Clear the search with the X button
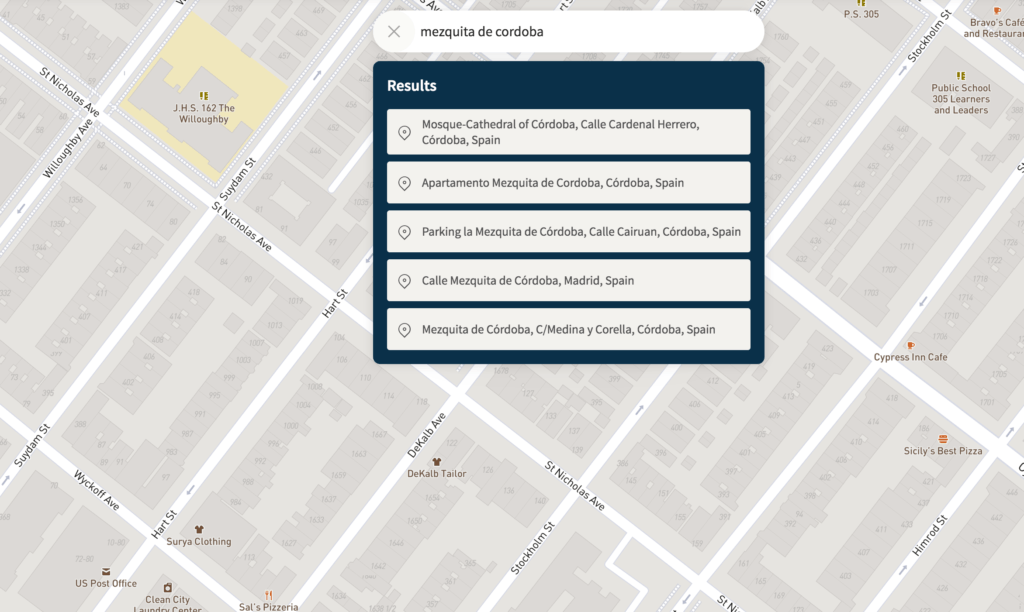The height and width of the screenshot is (612, 1024). pos(394,31)
